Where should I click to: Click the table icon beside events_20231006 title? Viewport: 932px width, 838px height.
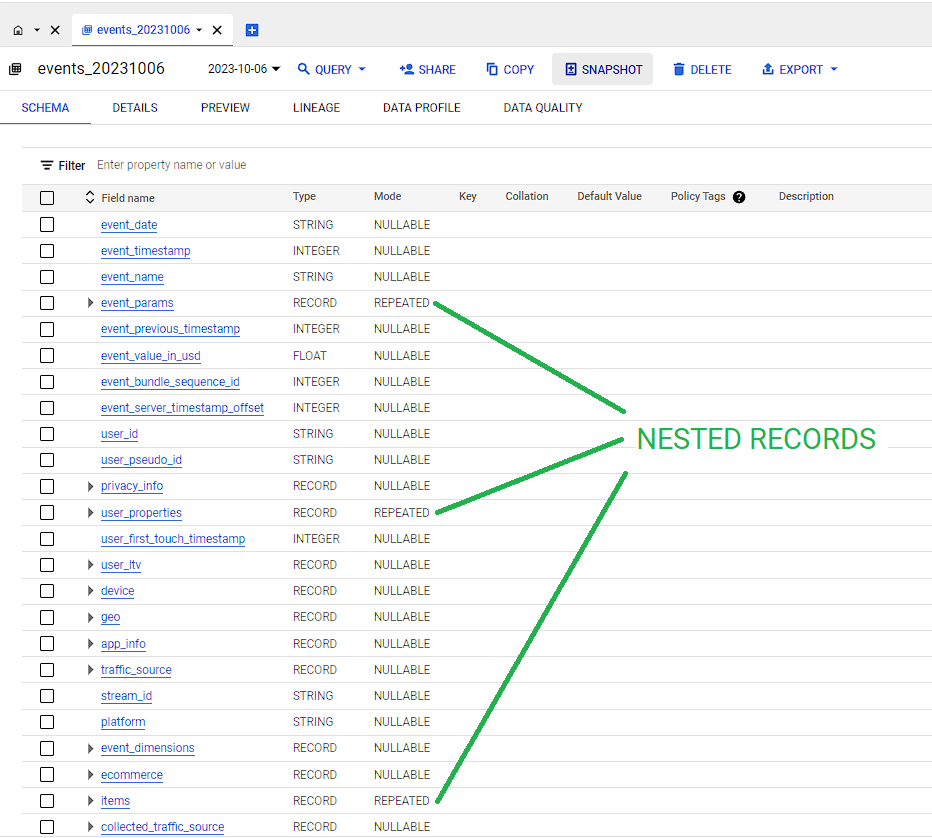(15, 69)
